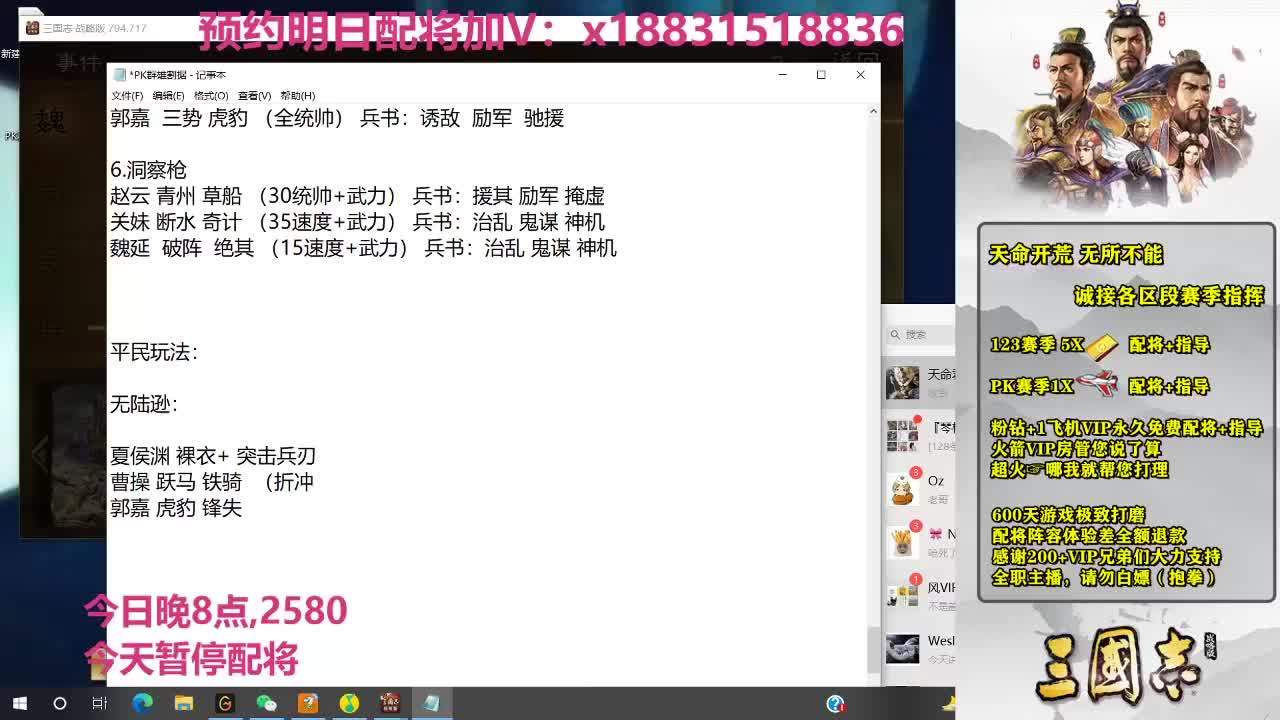Open the 风VIP chat in WeChat
This screenshot has height=720, width=1280.
[919, 594]
